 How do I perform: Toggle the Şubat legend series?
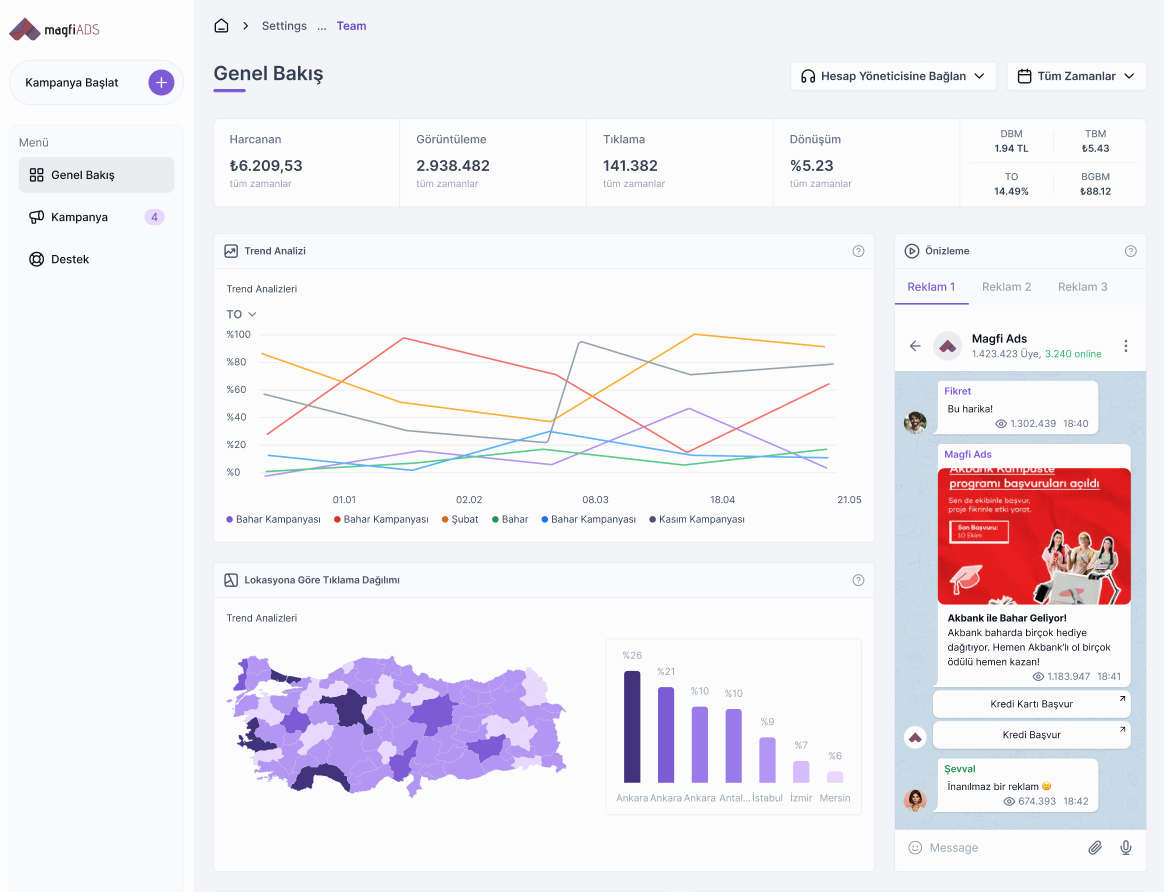point(459,520)
